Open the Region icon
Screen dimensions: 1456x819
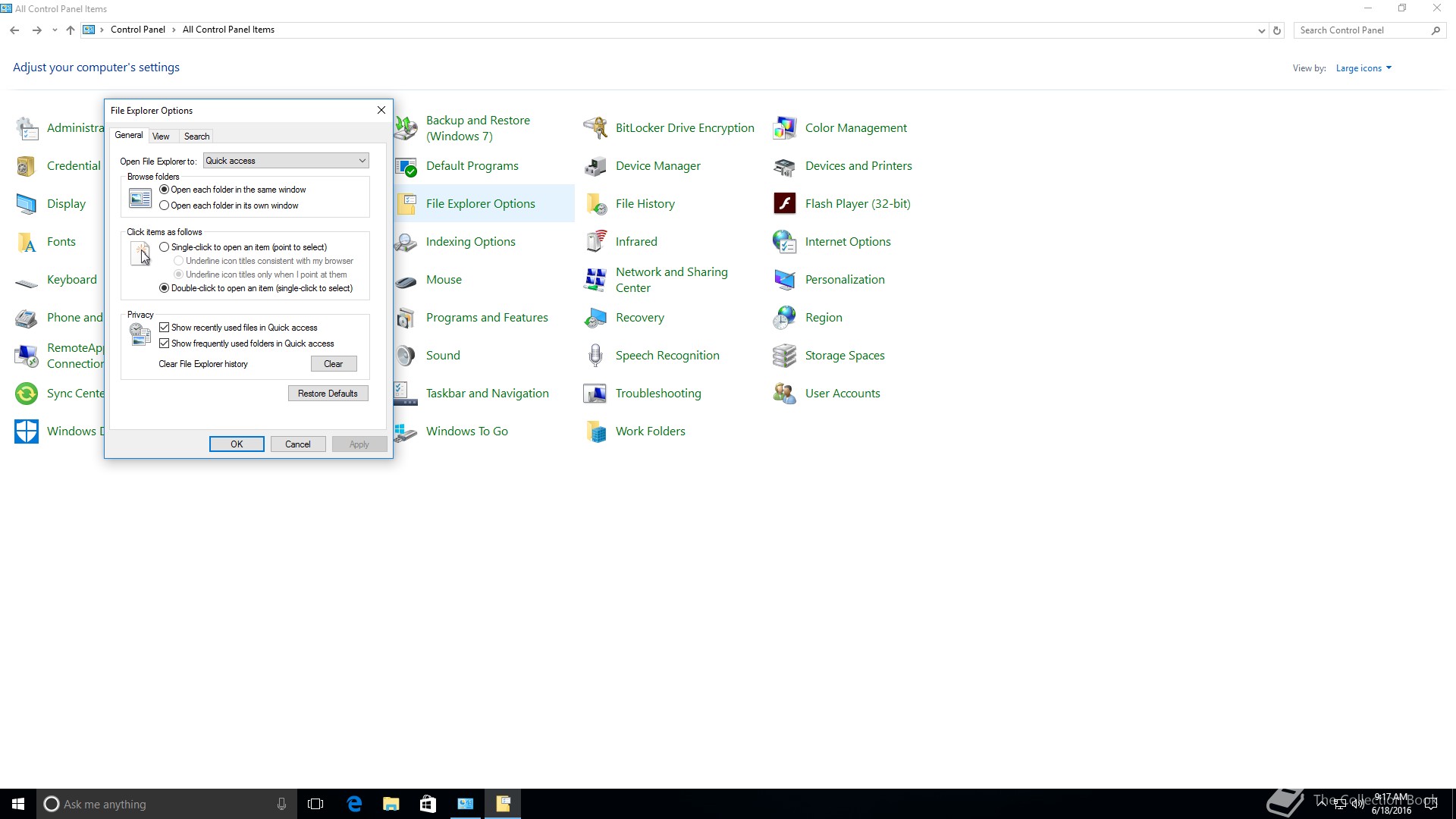785,318
